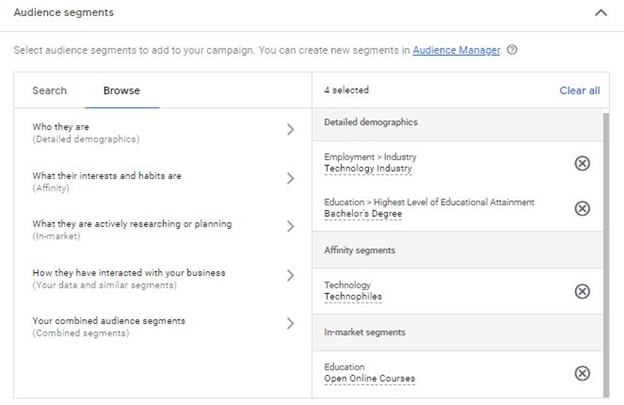624x405 pixels.
Task: Select the Browse tab
Action: point(121,91)
